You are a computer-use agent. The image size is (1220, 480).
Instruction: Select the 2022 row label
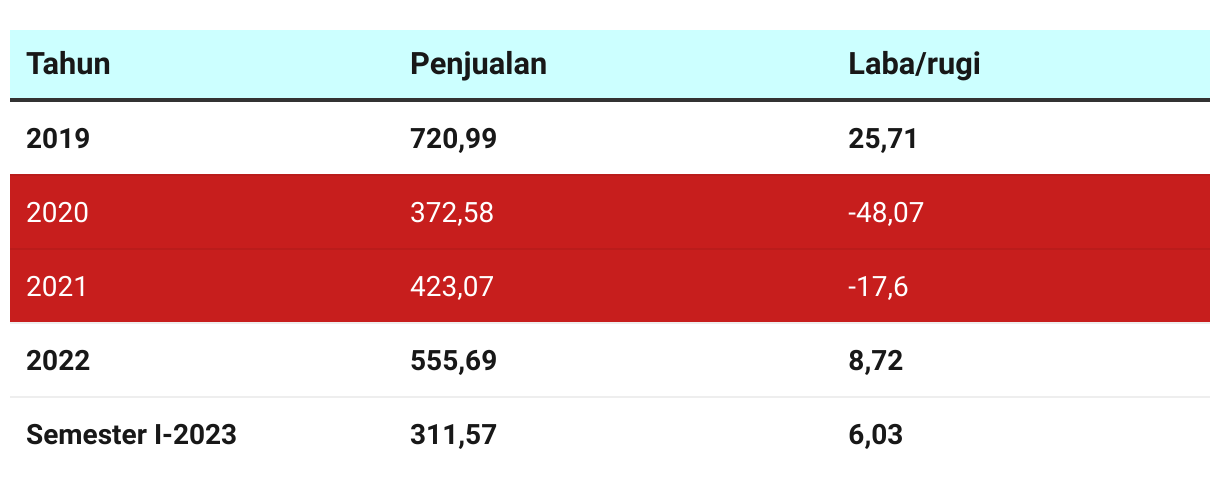coord(58,360)
